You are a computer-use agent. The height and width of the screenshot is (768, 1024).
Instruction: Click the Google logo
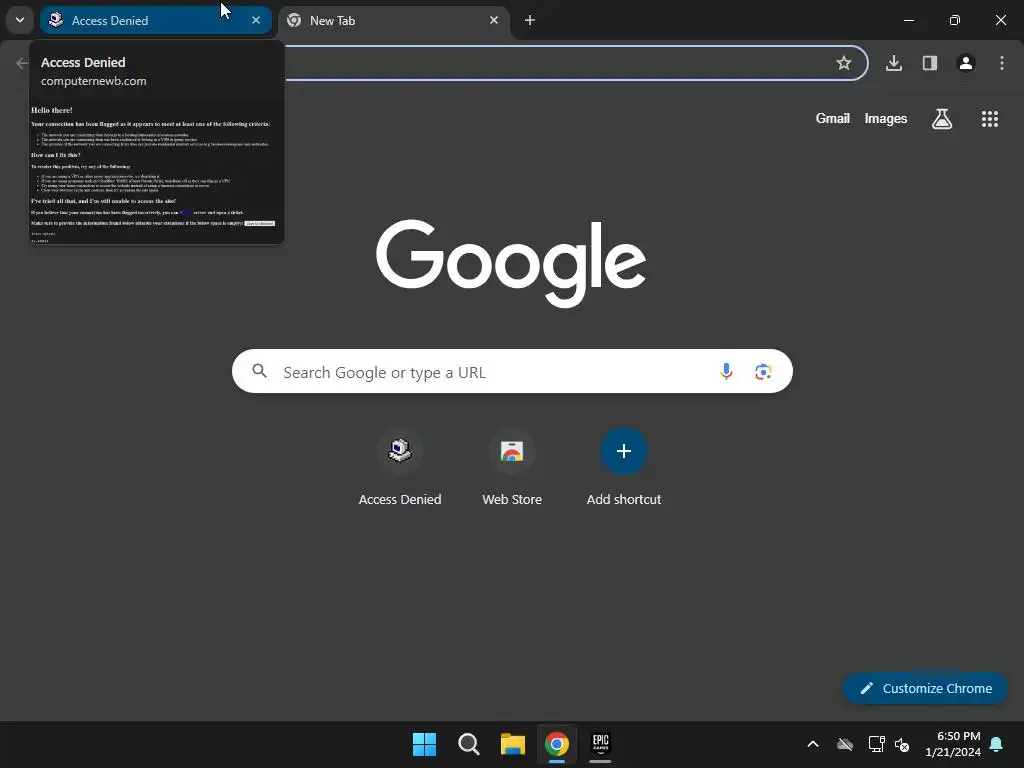511,263
